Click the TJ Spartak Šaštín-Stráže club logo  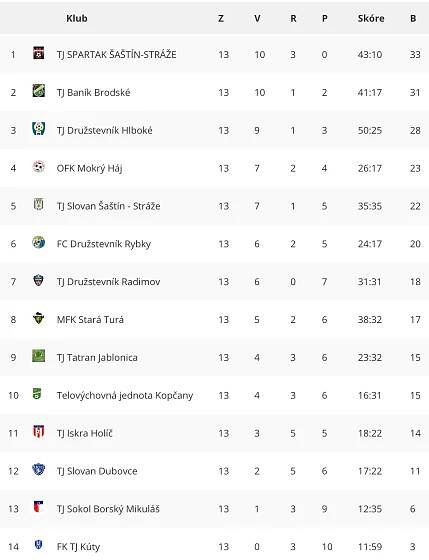point(39,53)
